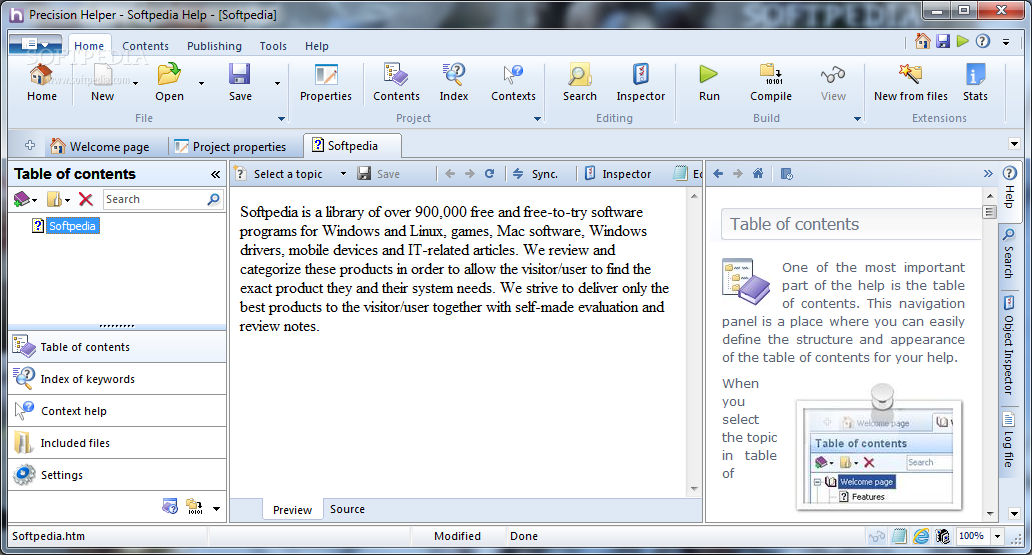Click the quick access help question mark
The image size is (1032, 555).
(983, 41)
